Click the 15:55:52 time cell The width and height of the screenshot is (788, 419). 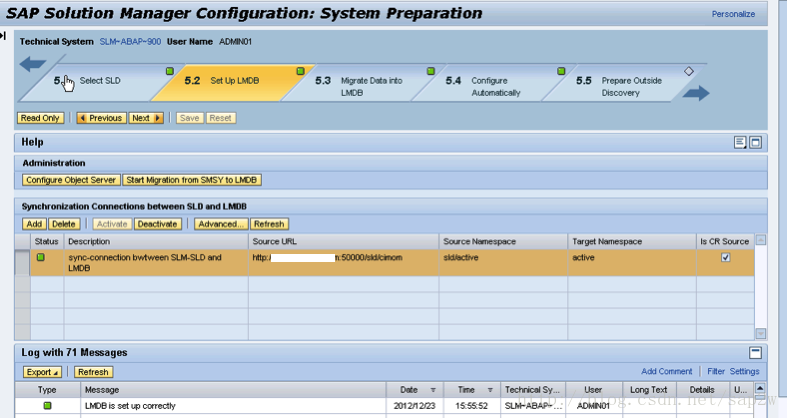[471, 405]
